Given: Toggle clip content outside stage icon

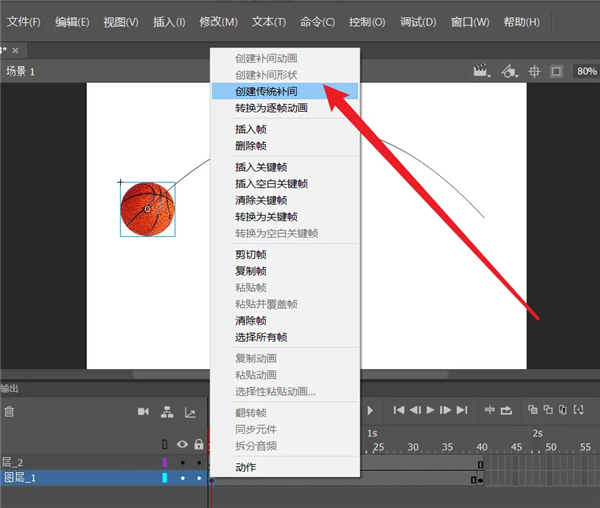Looking at the screenshot, I should 556,71.
